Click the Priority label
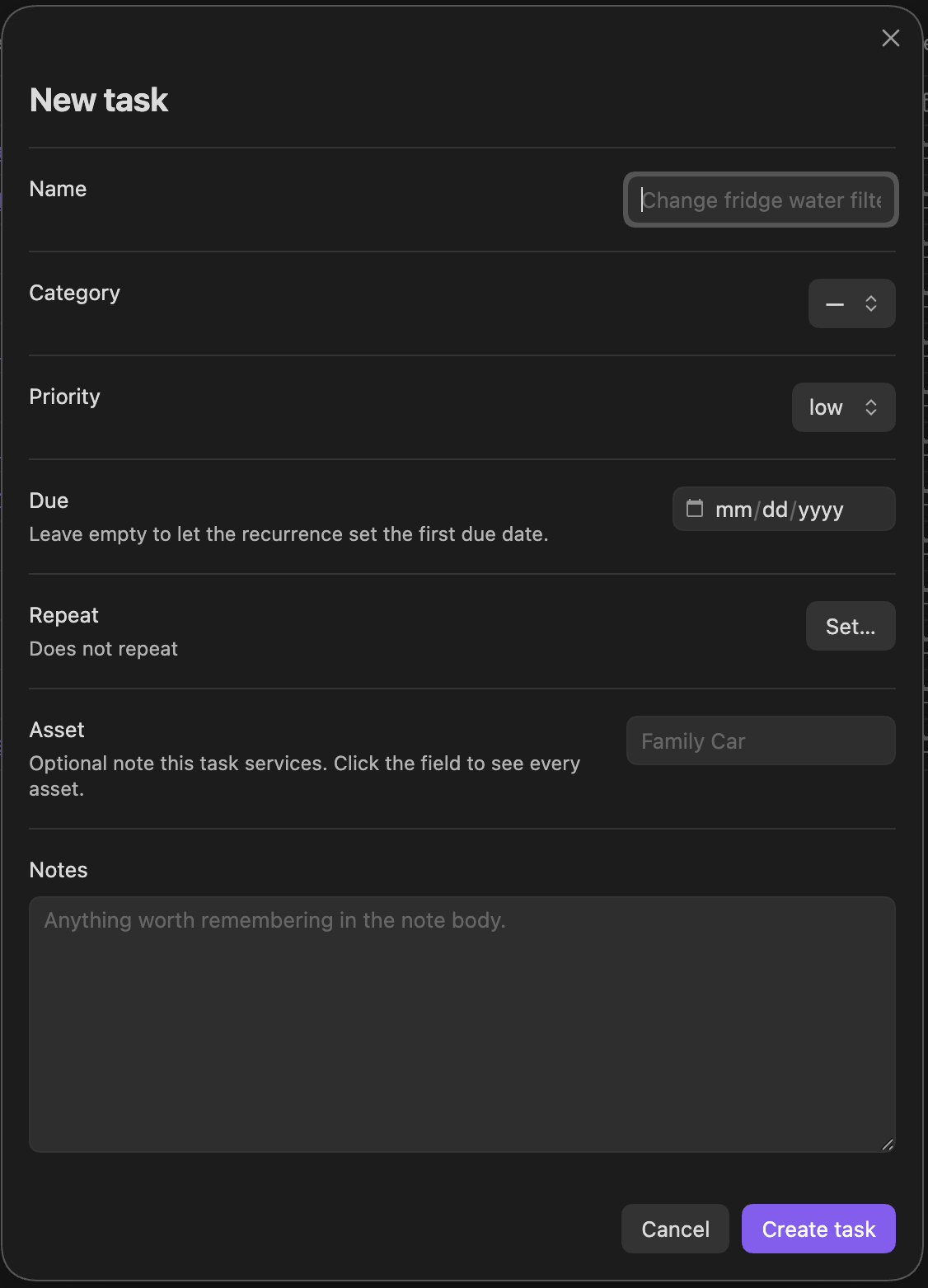Screen dimensions: 928x1288 click(x=64, y=397)
